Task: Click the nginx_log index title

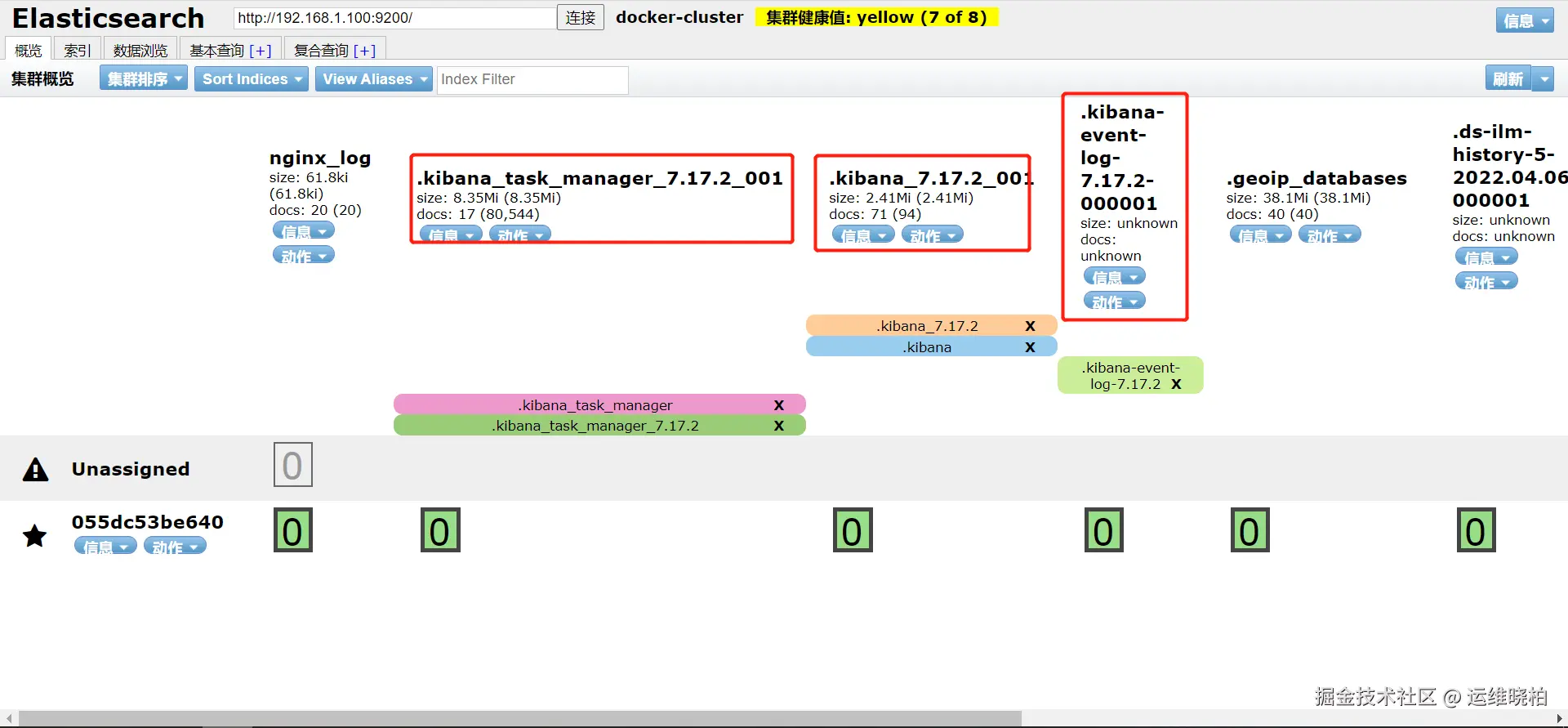Action: (320, 158)
